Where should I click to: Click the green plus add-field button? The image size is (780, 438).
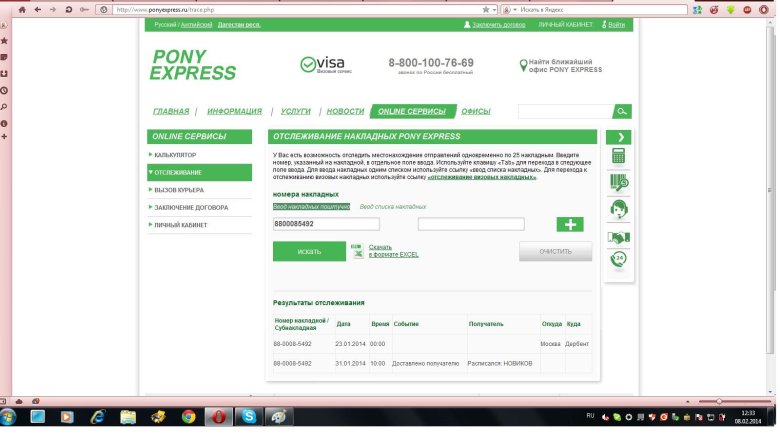pyautogui.click(x=569, y=225)
